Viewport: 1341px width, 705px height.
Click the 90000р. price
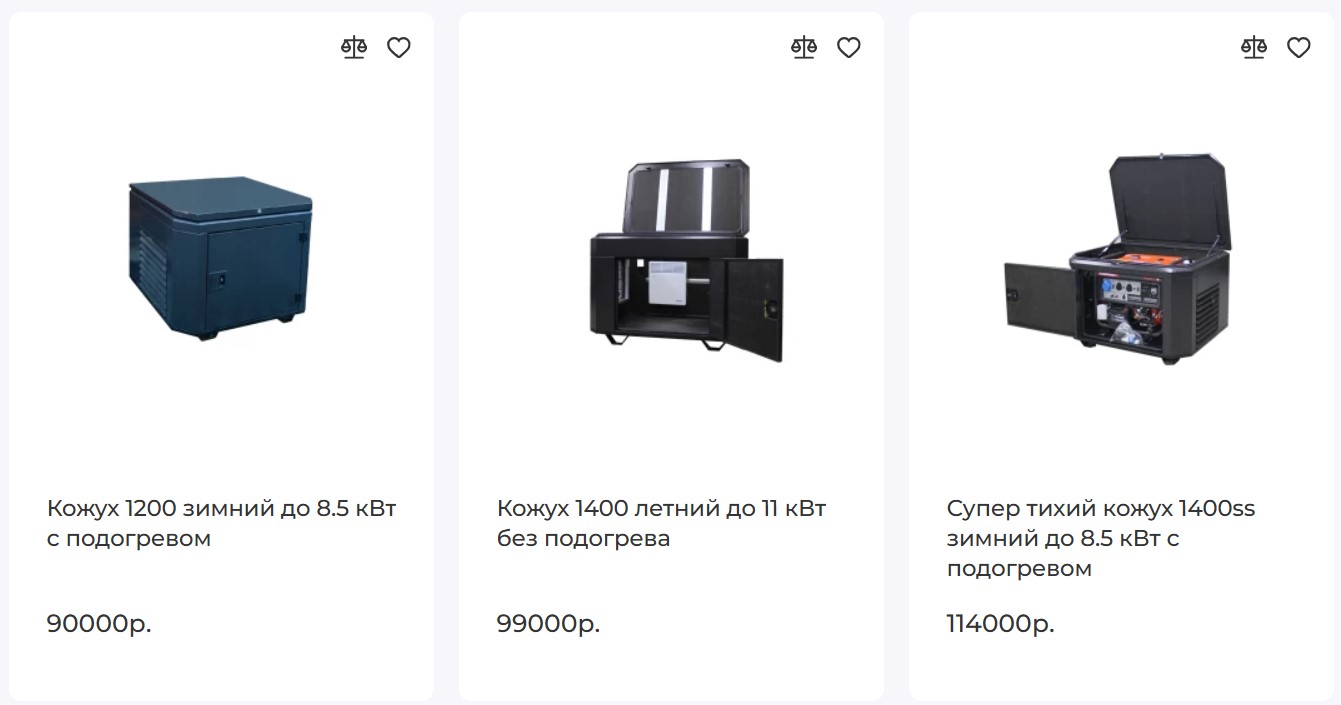99,624
